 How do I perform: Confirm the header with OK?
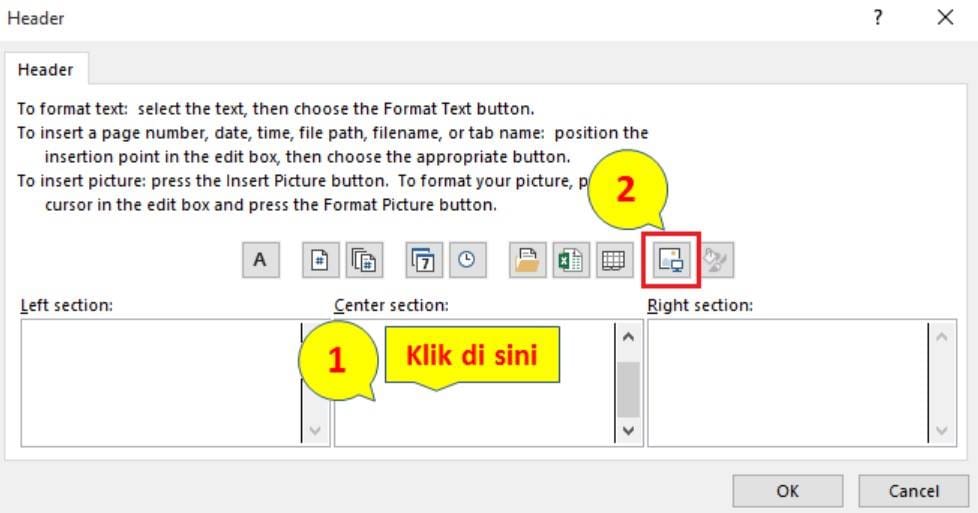click(788, 491)
